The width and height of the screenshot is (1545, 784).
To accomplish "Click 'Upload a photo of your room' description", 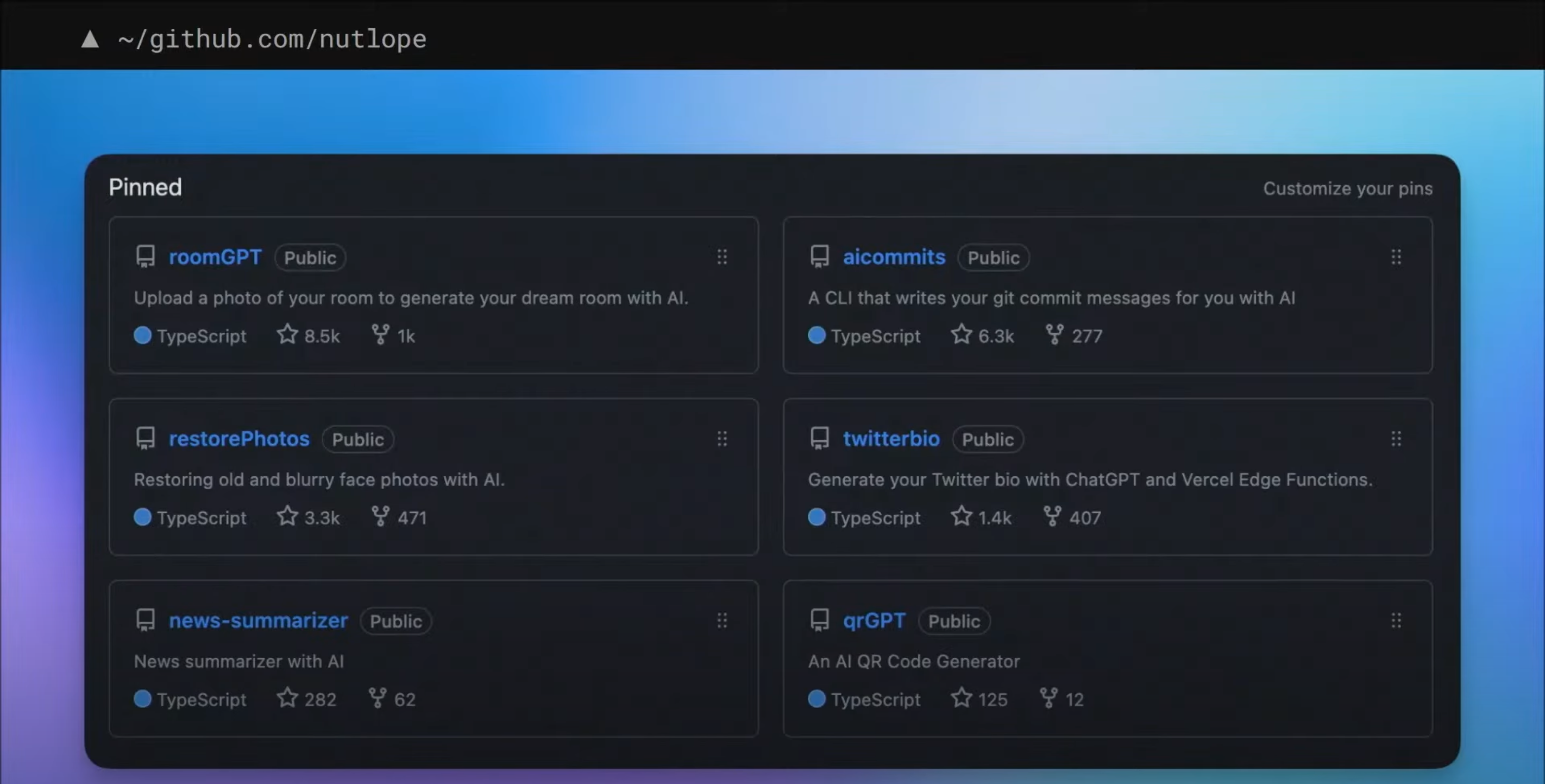I will click(411, 298).
